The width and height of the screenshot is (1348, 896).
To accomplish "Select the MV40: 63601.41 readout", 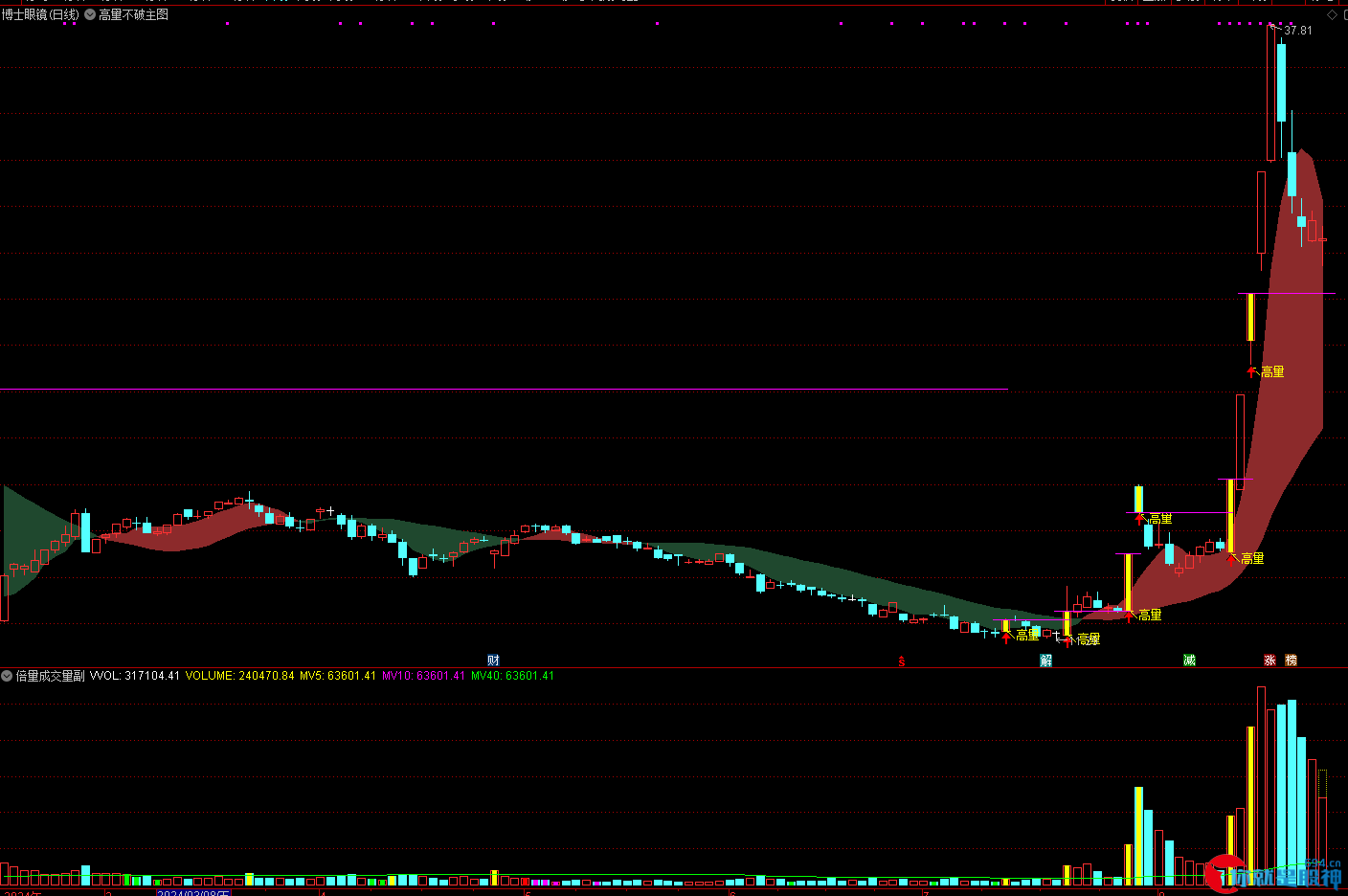I will point(512,676).
